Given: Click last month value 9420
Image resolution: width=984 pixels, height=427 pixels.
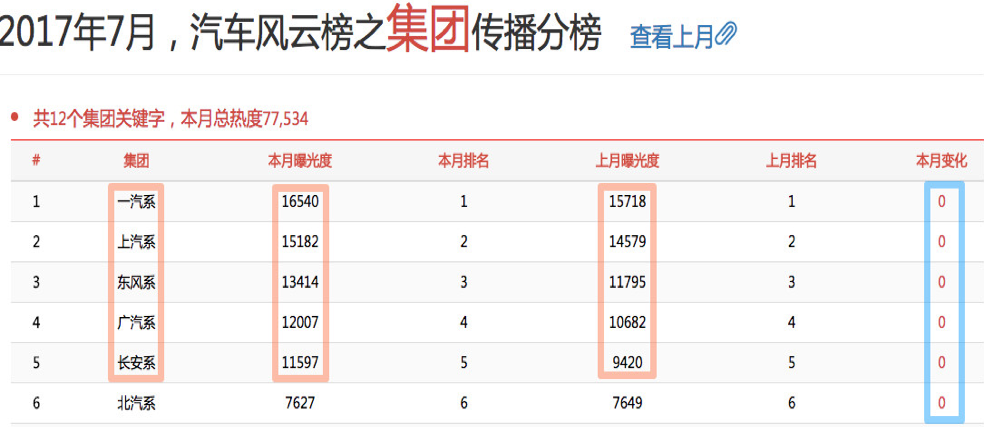Looking at the screenshot, I should pyautogui.click(x=627, y=362).
